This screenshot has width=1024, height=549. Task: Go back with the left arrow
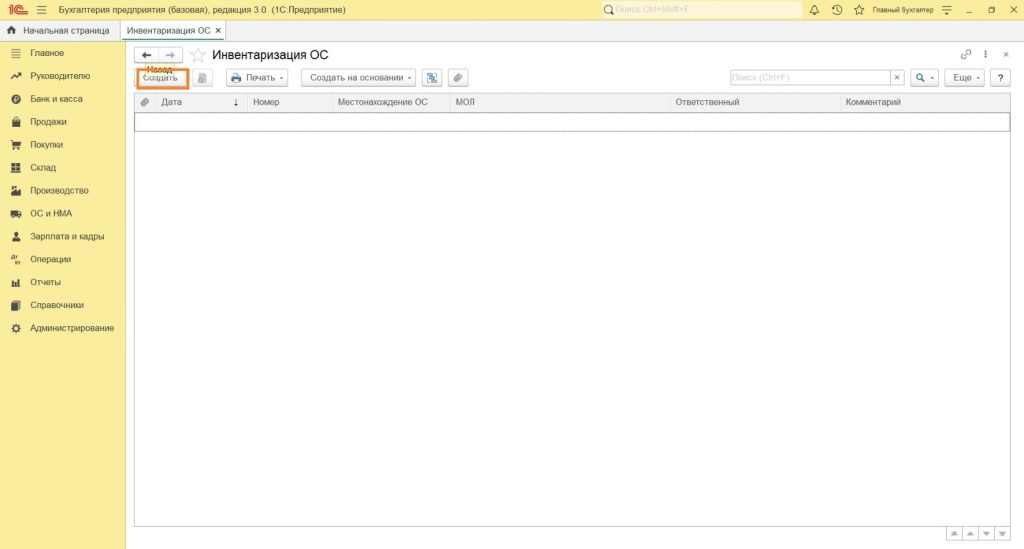(x=146, y=55)
